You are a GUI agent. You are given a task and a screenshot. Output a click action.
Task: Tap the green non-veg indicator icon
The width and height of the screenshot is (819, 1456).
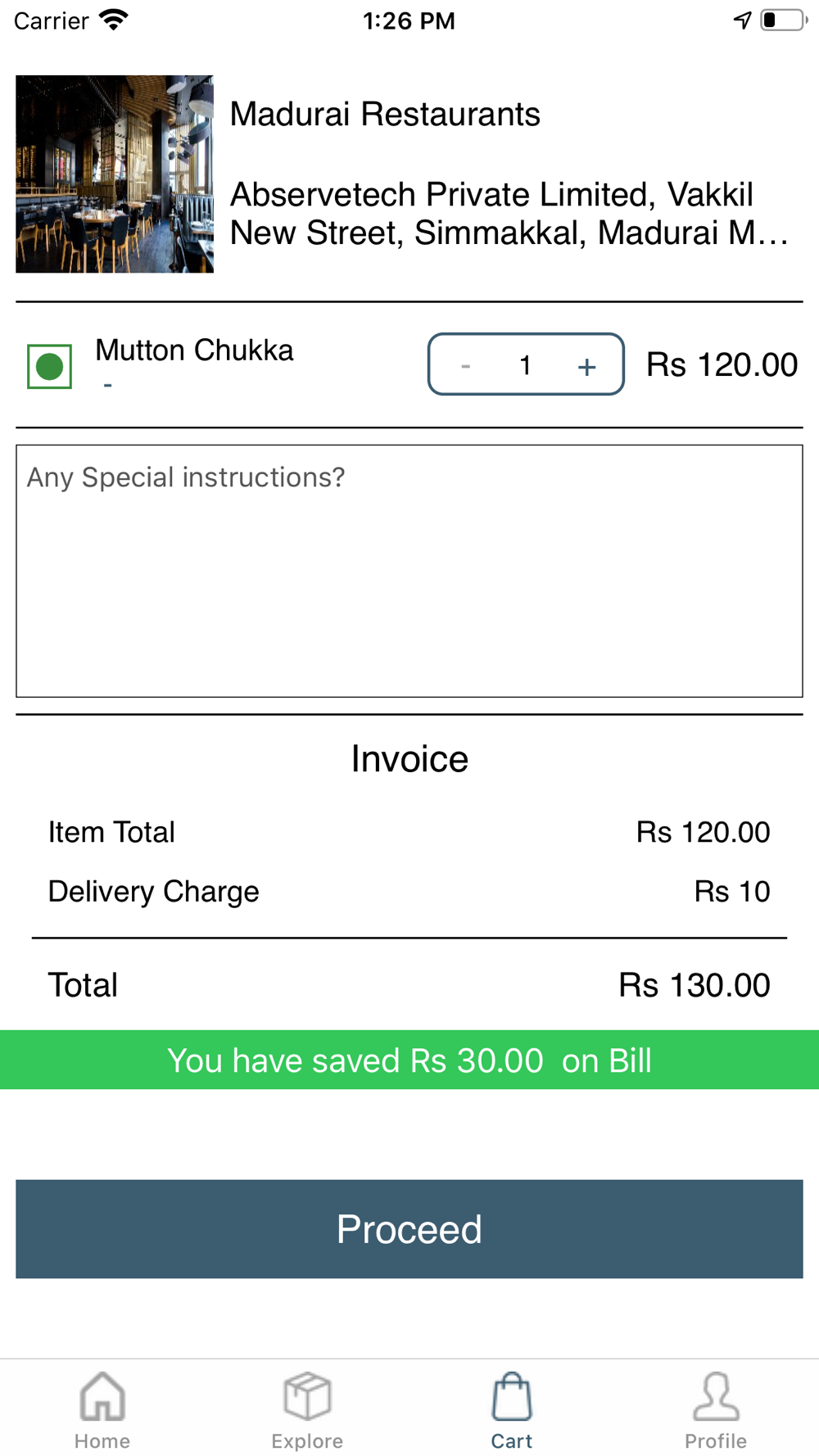pos(49,366)
